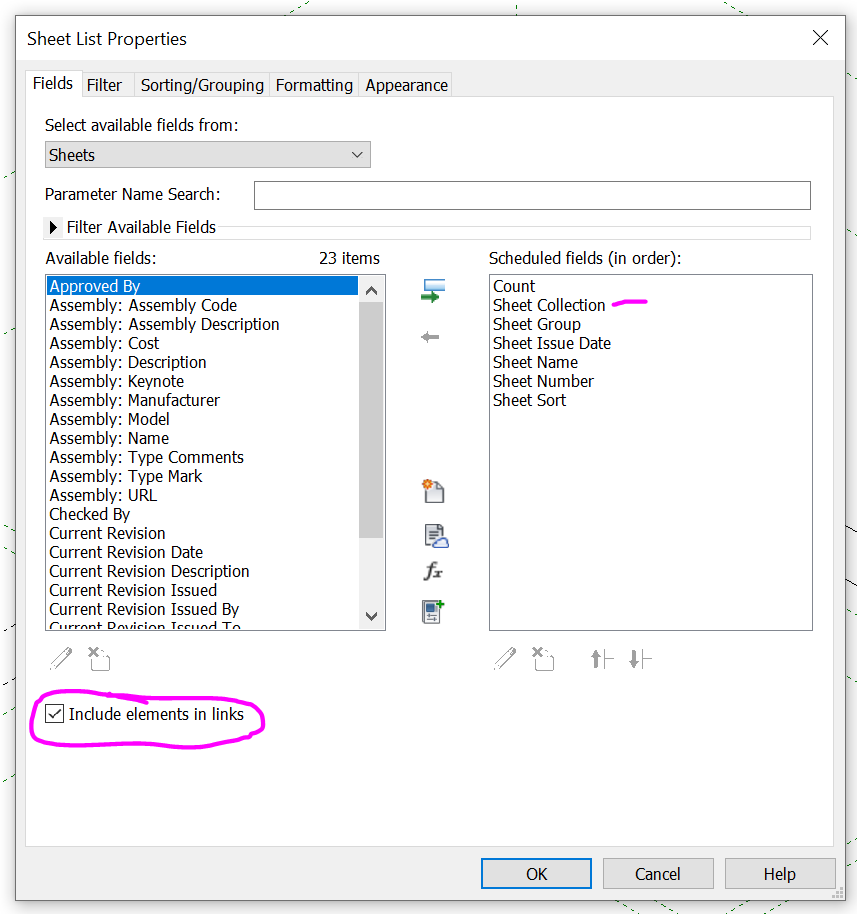Edit the selected scheduled field
The height and width of the screenshot is (914, 857).
point(505,659)
